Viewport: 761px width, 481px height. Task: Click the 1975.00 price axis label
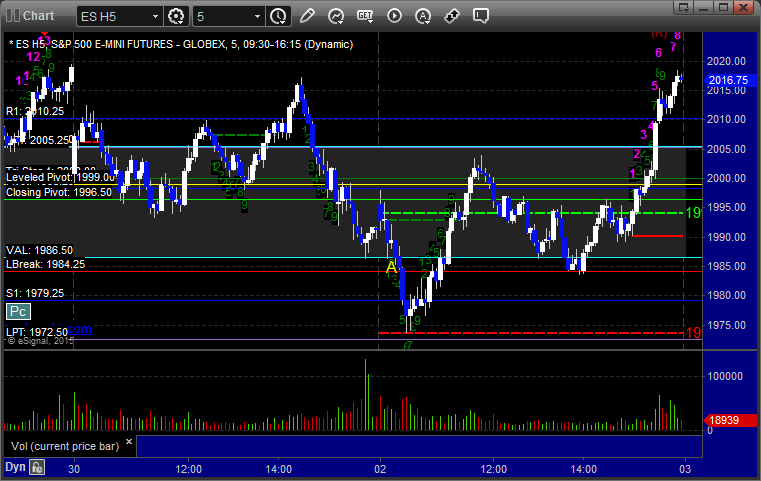click(726, 325)
